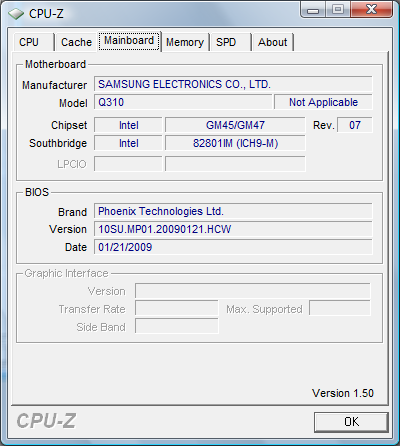Click the BIOS Date 01/21/2009 field
The image size is (400, 446).
pos(233,247)
